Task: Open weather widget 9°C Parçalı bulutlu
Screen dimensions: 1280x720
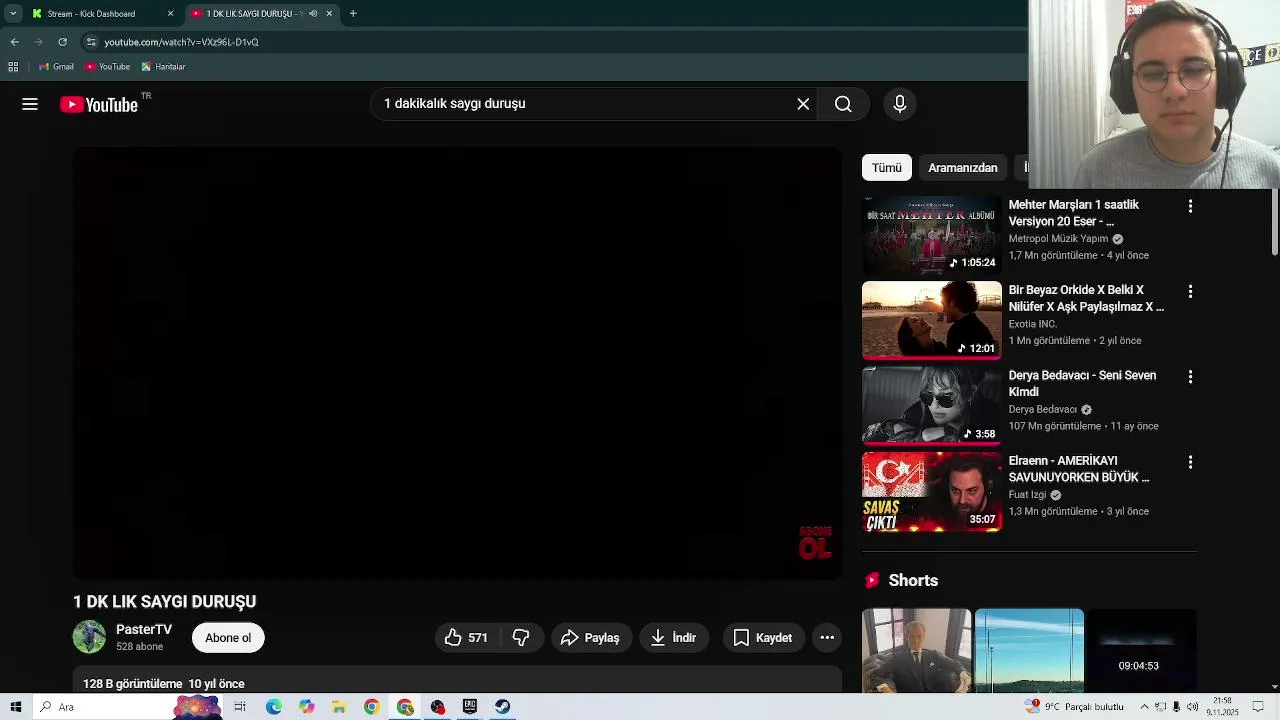Action: [1074, 707]
